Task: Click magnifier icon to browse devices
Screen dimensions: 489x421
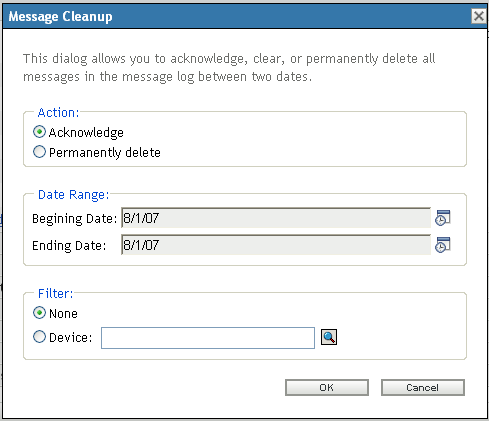Action: coord(329,337)
